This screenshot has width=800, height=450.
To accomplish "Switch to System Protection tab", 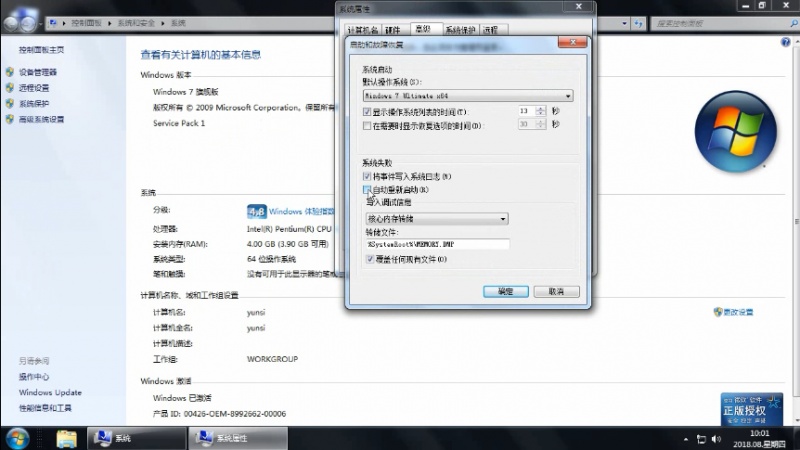I will point(460,30).
